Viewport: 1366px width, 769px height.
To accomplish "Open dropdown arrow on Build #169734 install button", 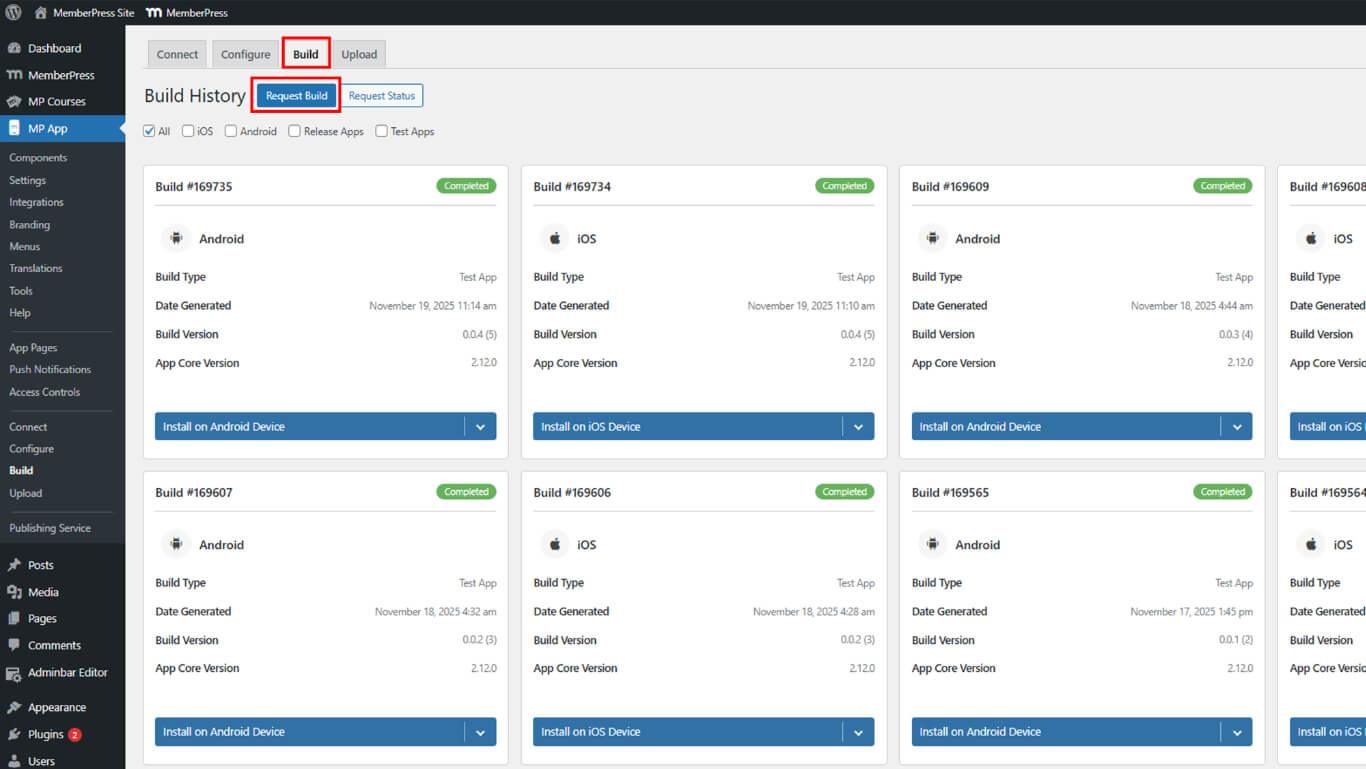I will 858,427.
